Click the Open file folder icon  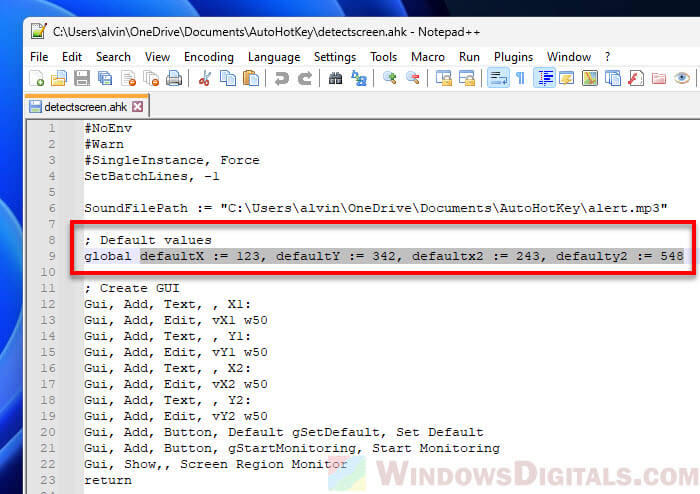click(x=59, y=79)
